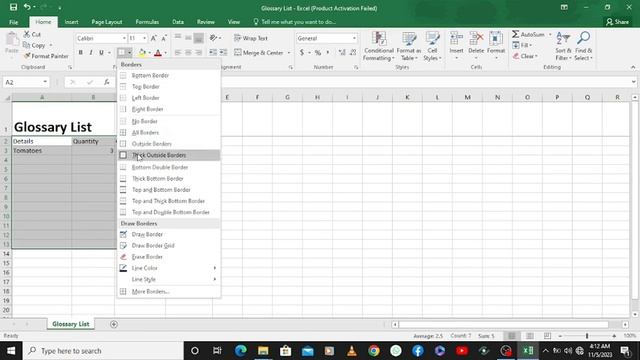The height and width of the screenshot is (360, 640).
Task: Apply Percent Style
Action: (x=318, y=52)
